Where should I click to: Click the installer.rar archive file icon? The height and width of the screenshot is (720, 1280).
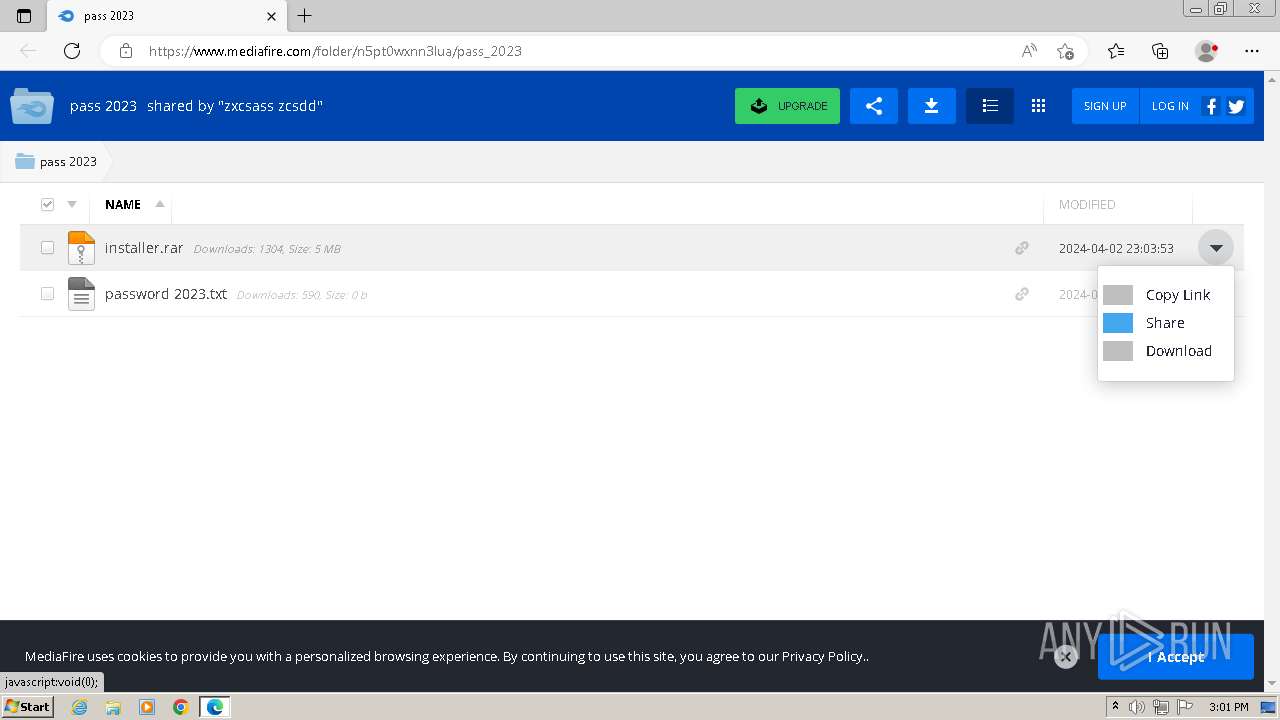coord(81,248)
